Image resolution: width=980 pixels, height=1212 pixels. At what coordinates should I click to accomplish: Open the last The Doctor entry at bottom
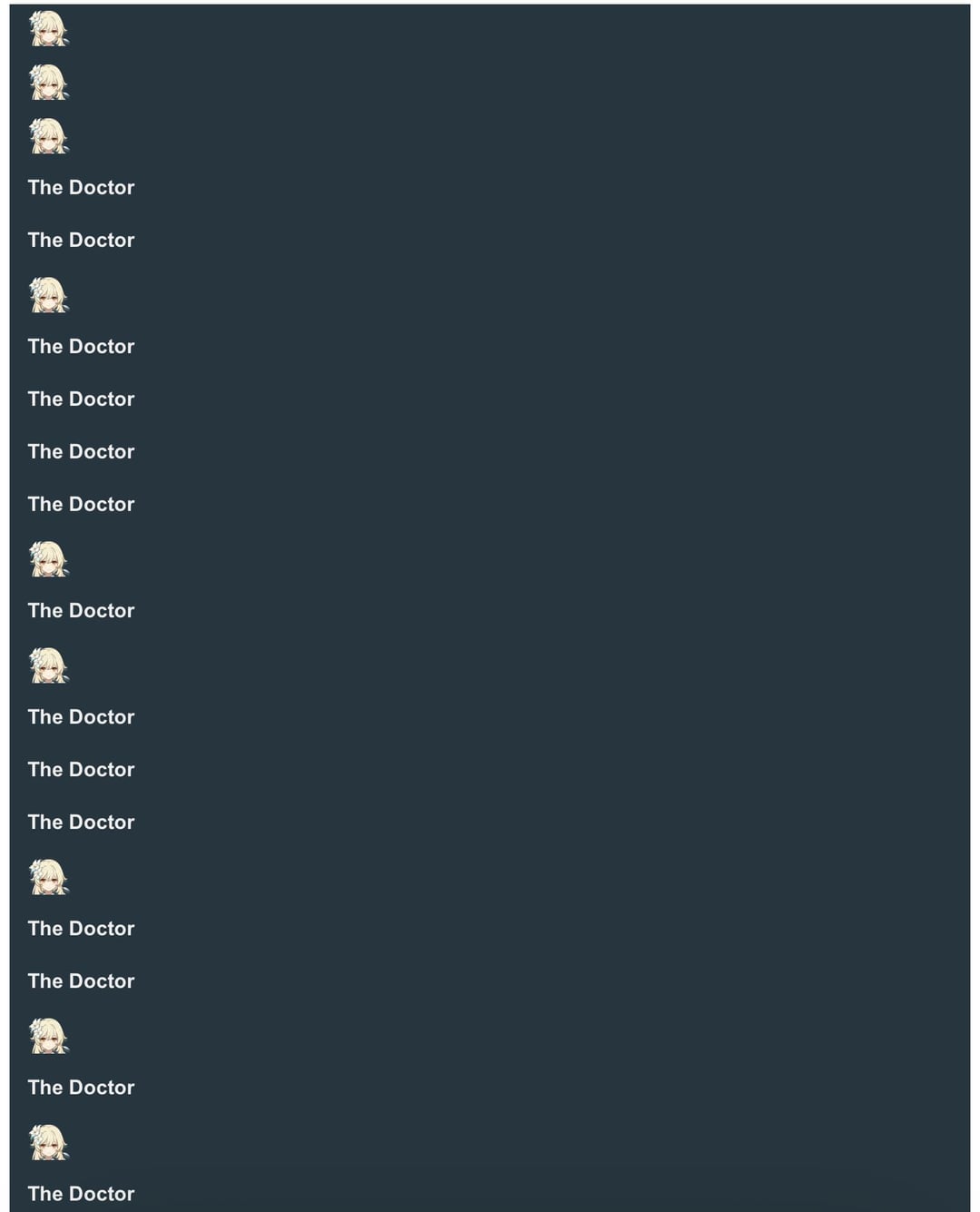pos(81,1194)
